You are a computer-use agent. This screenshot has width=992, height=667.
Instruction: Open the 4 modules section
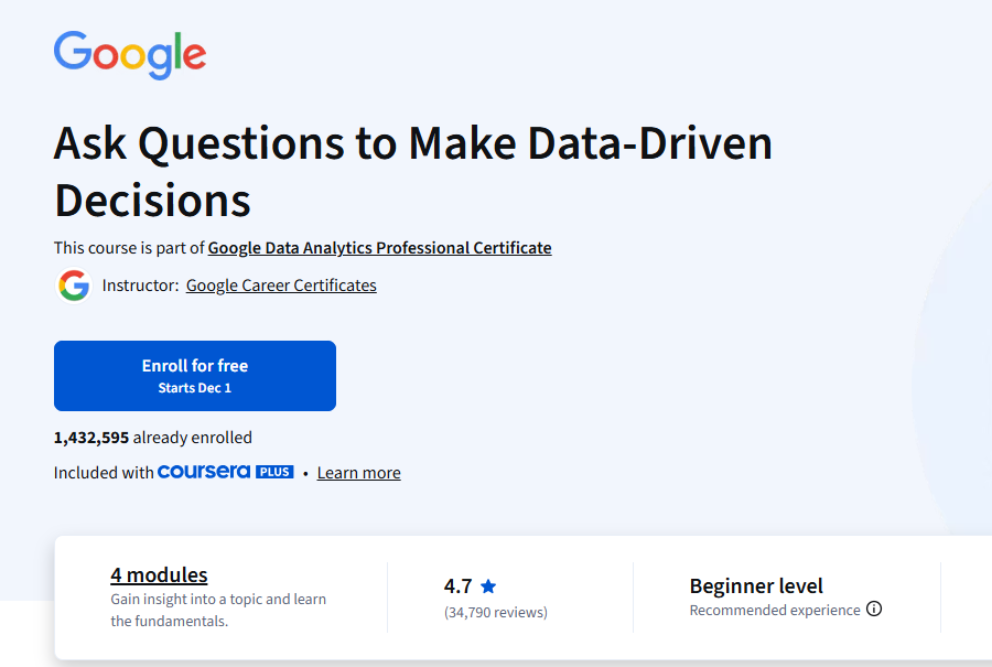(157, 575)
